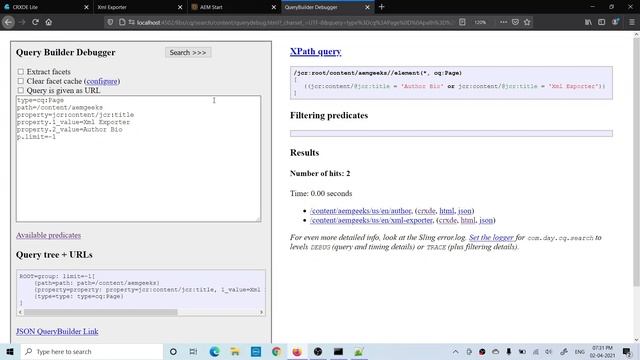The height and width of the screenshot is (360, 640).
Task: Click the Filtering predicates heading
Action: tap(329, 116)
